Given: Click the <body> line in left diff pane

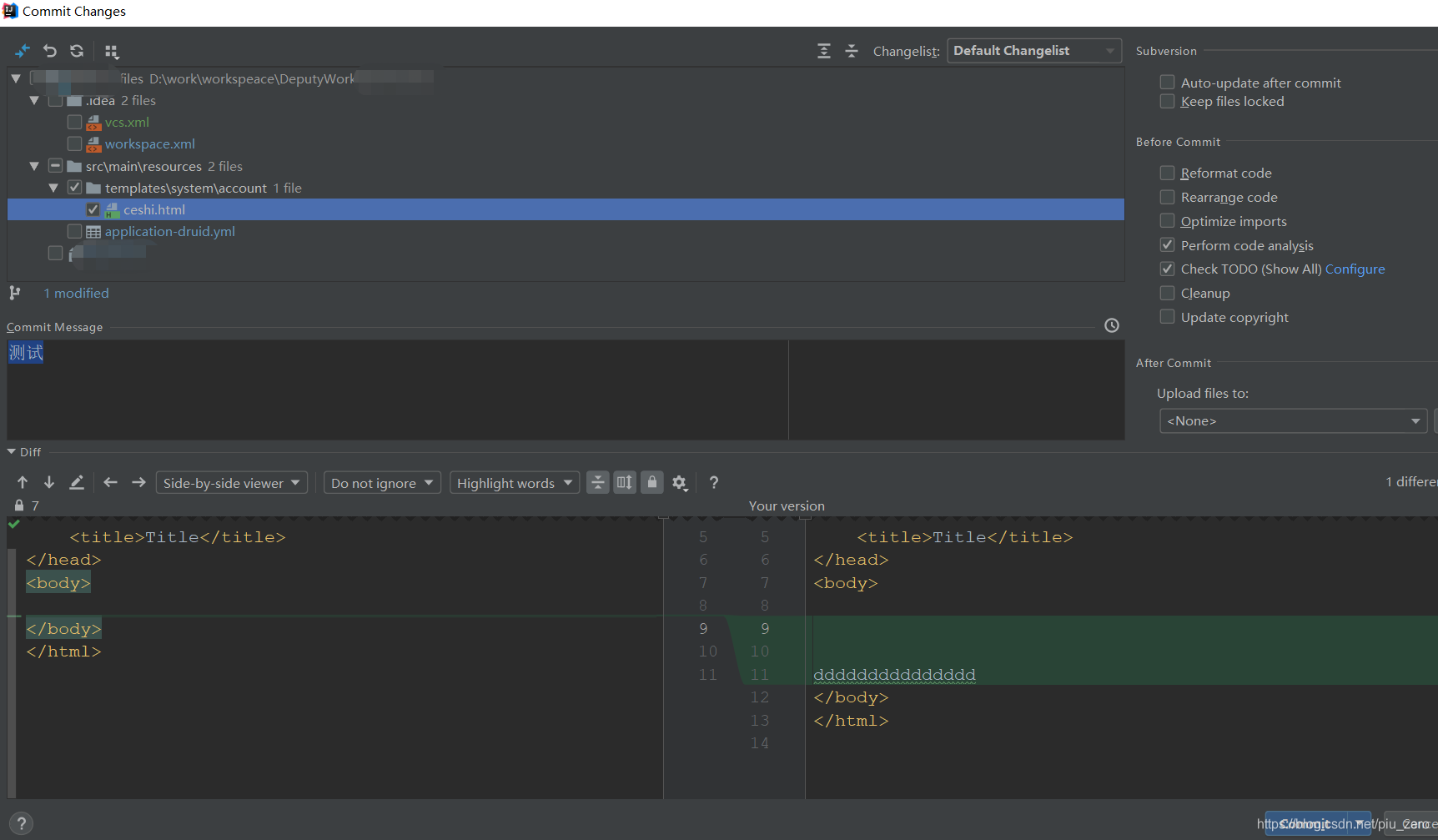Looking at the screenshot, I should coord(58,583).
